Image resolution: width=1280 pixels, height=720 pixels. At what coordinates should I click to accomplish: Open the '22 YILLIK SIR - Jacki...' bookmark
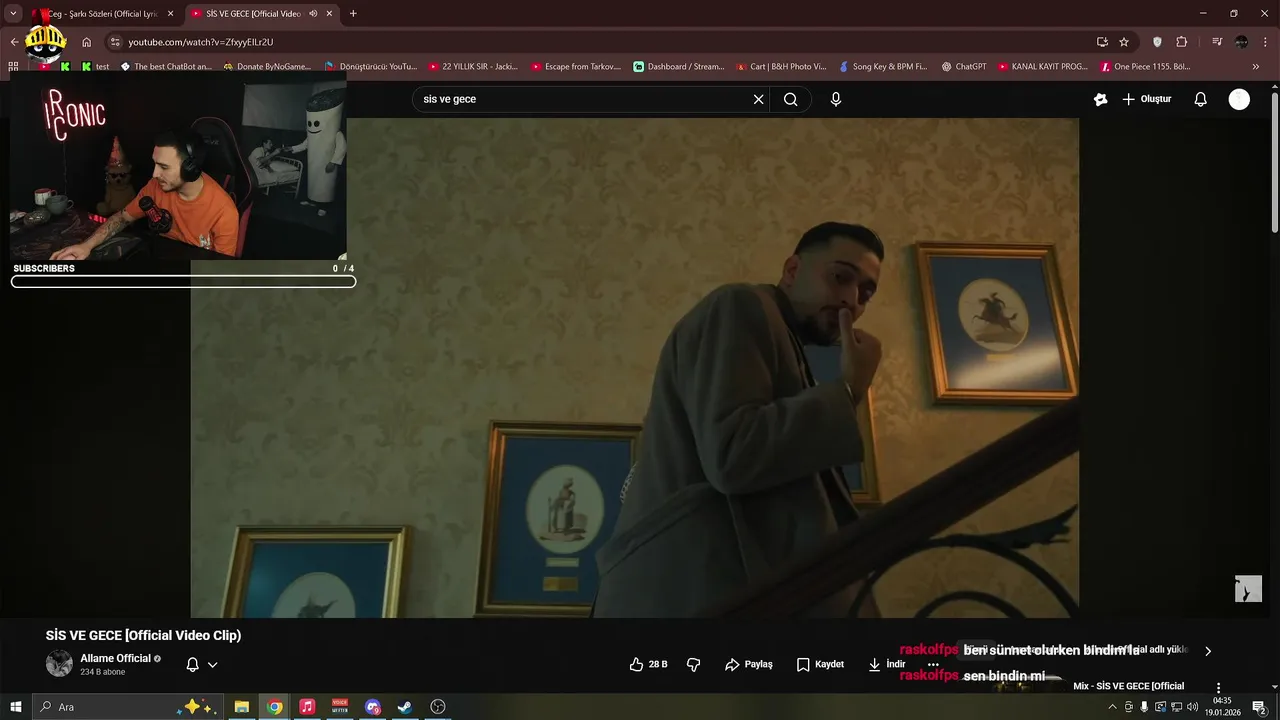point(473,67)
